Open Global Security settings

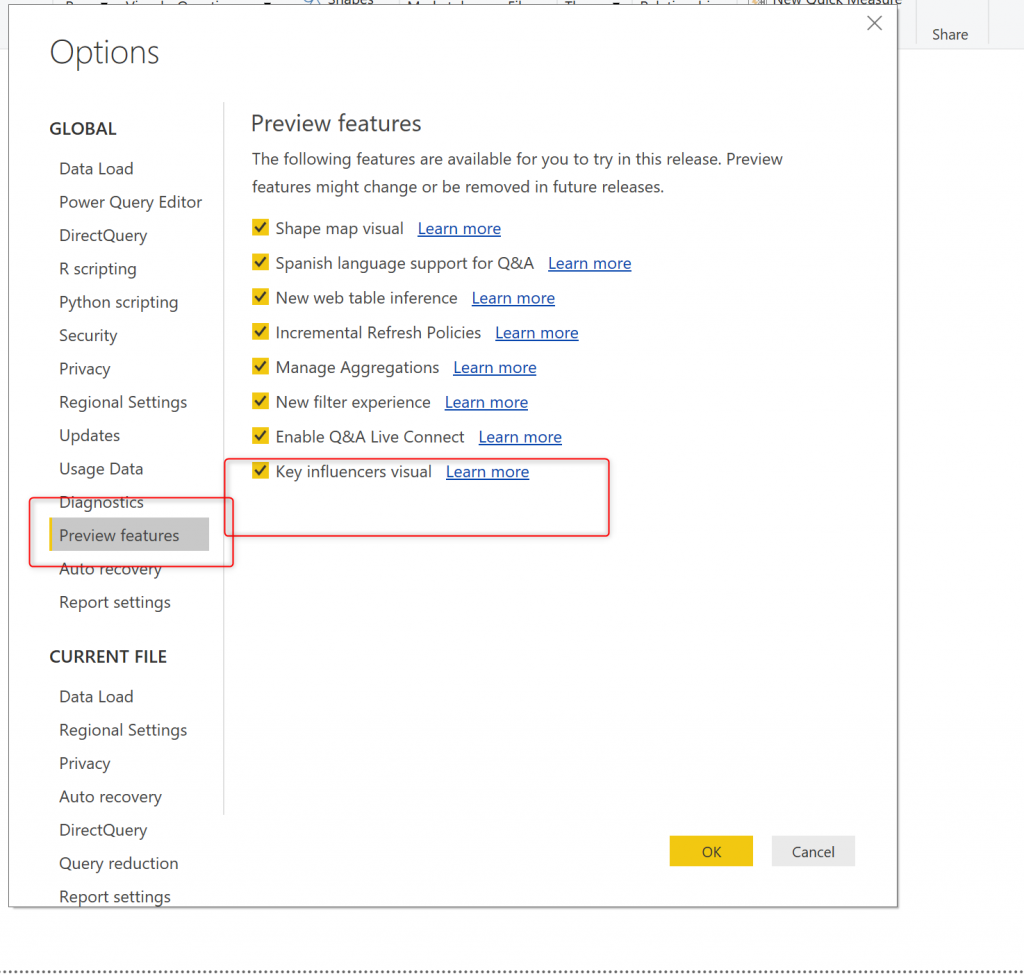click(x=88, y=336)
